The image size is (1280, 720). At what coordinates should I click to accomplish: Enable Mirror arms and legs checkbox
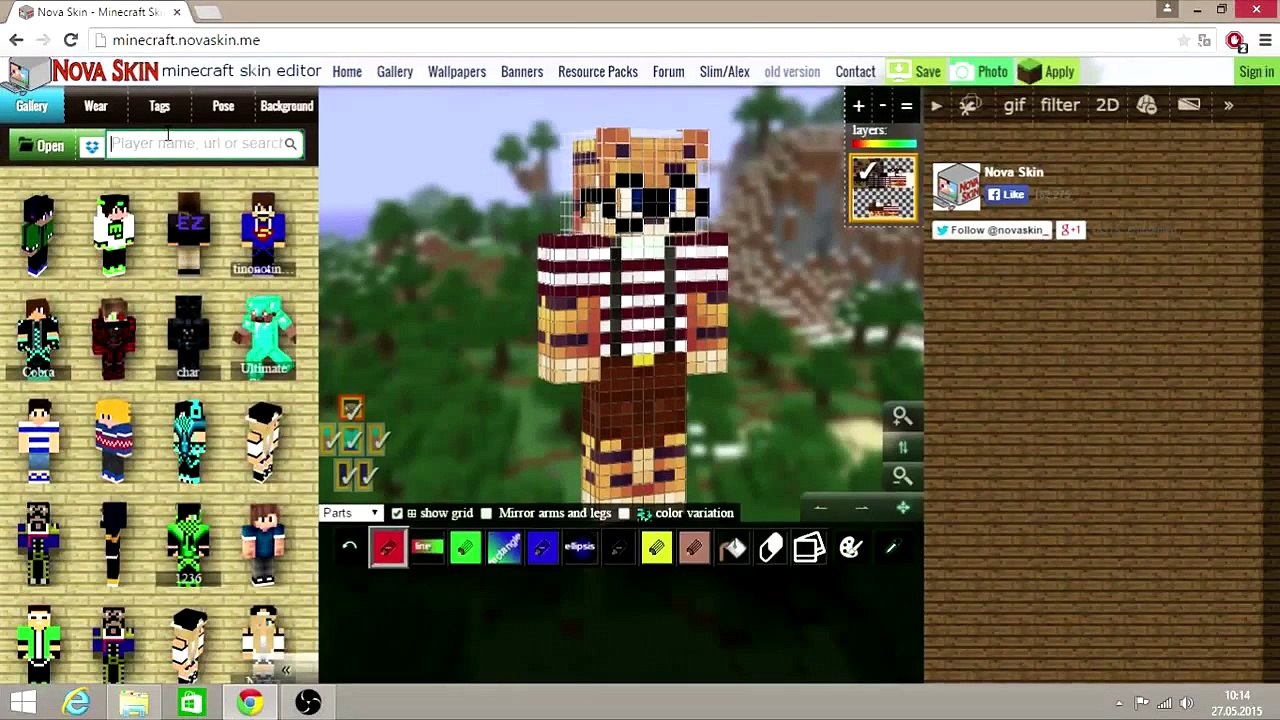coord(486,513)
